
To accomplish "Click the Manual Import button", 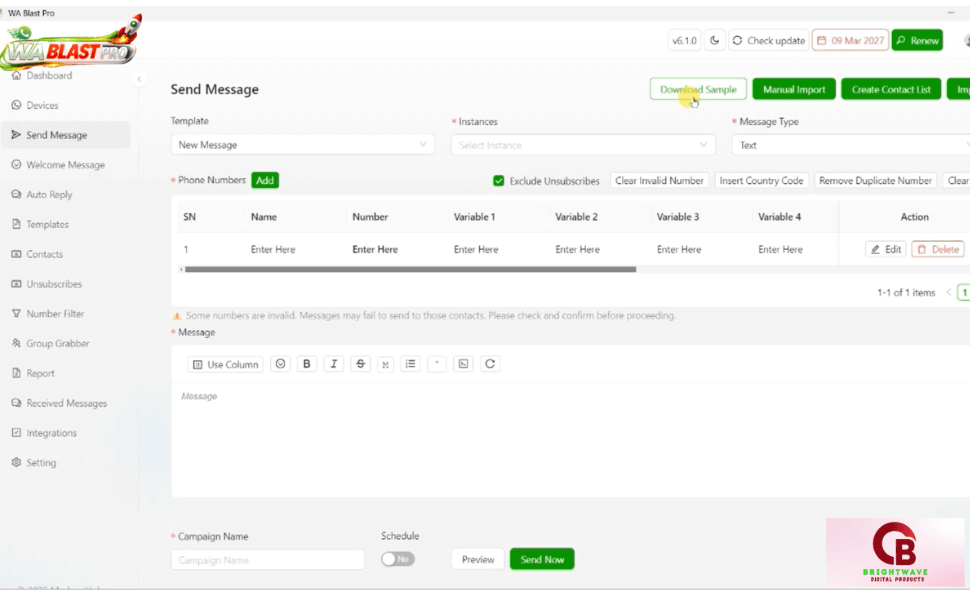I will [794, 90].
